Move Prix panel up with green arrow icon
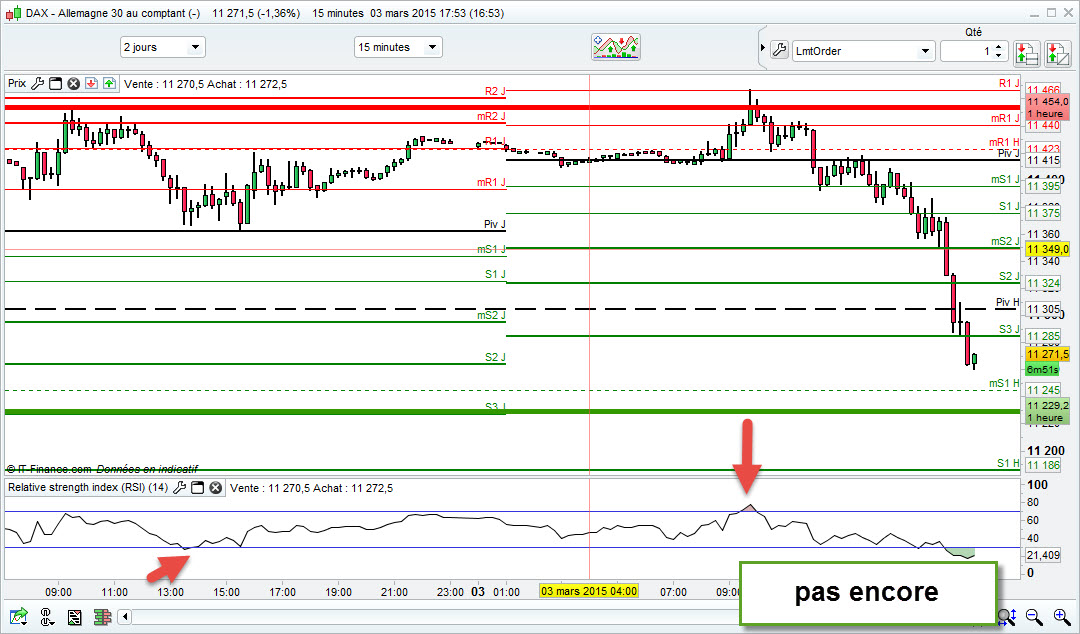1080x634 pixels. click(110, 83)
